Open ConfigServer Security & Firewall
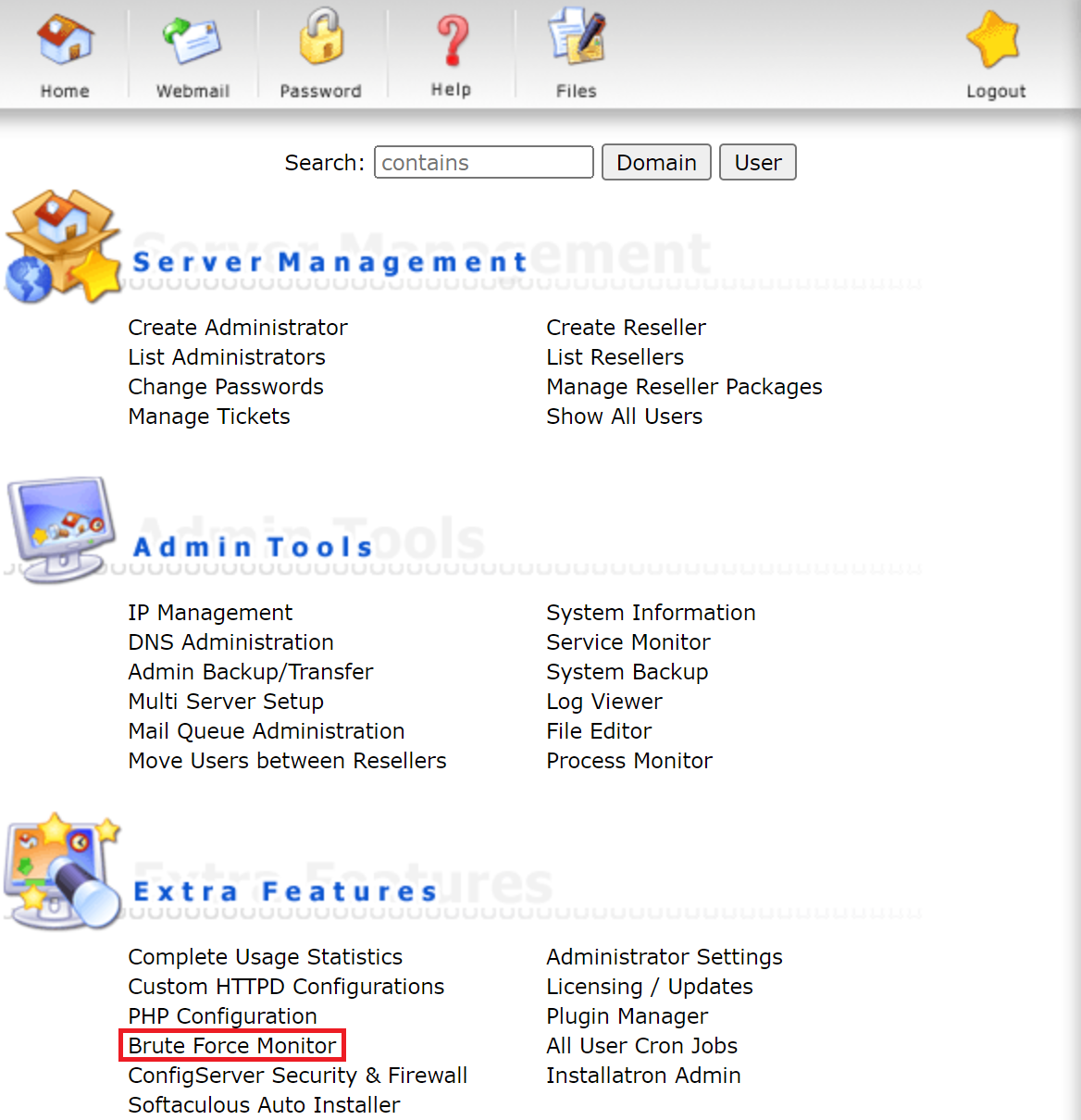 [298, 1076]
